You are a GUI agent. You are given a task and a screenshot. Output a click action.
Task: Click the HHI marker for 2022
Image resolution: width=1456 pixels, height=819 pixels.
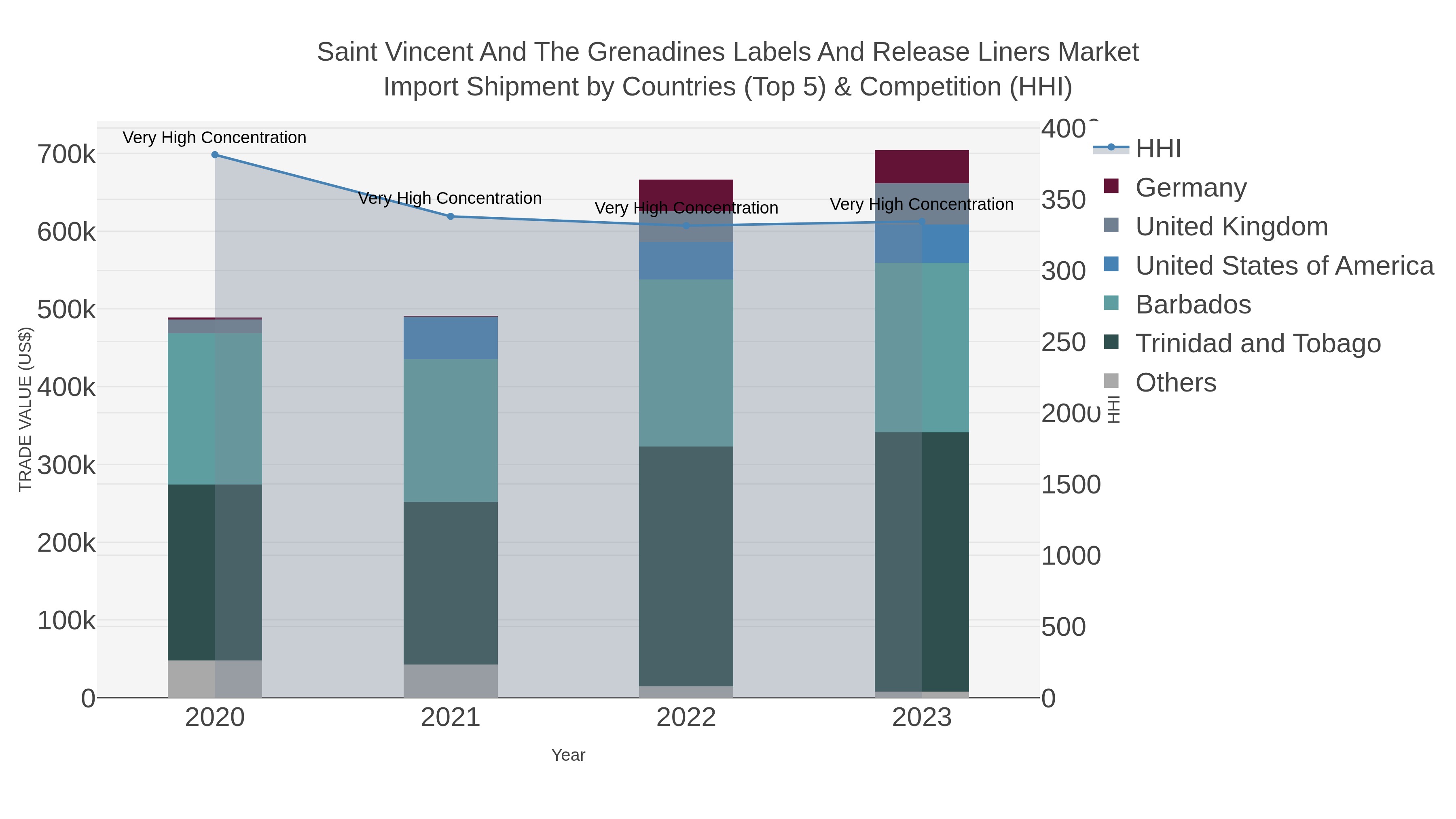coord(686,226)
